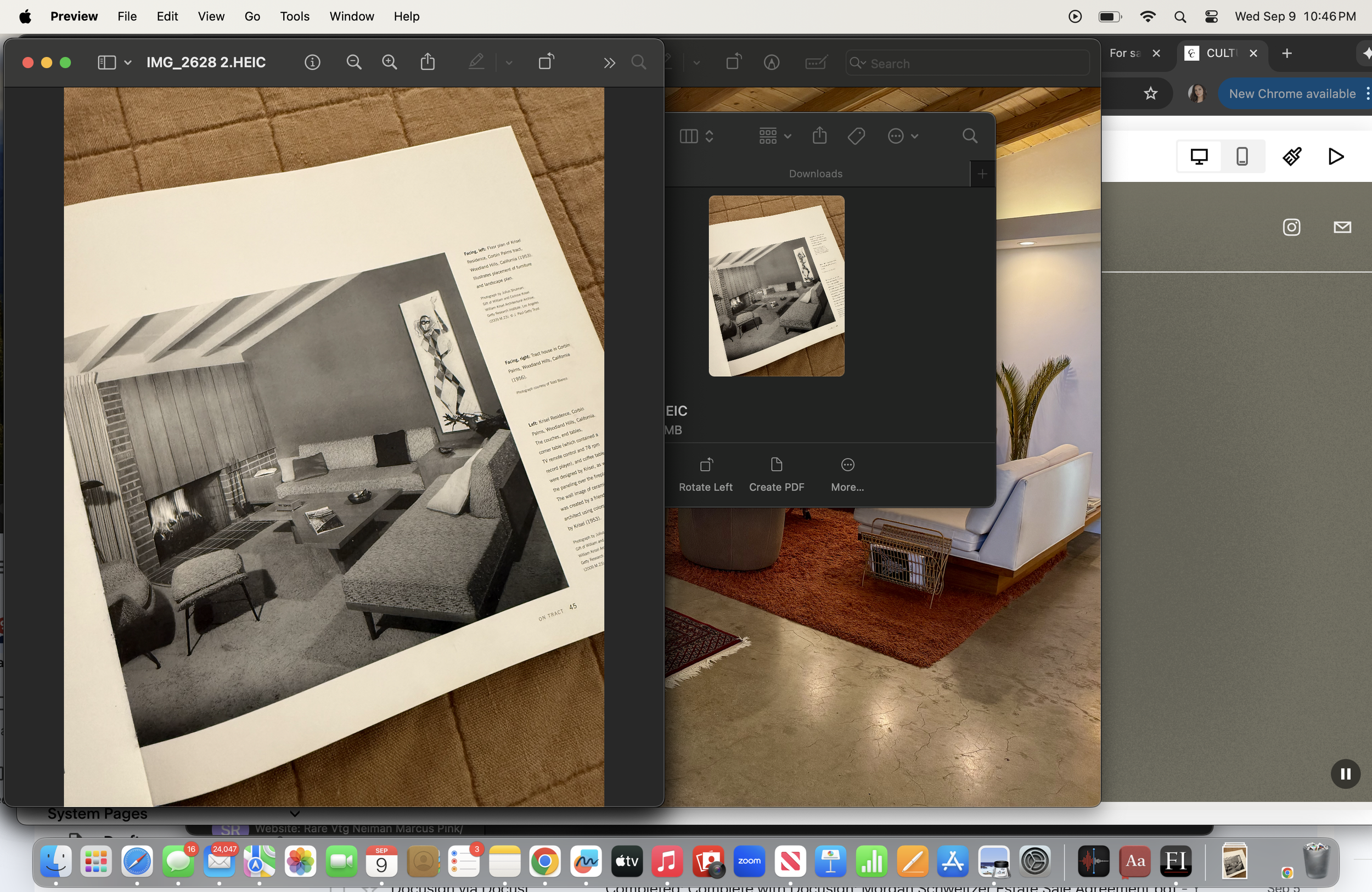Image resolution: width=1372 pixels, height=892 pixels.
Task: Click the Search field in the back Preview window
Action: 968,64
